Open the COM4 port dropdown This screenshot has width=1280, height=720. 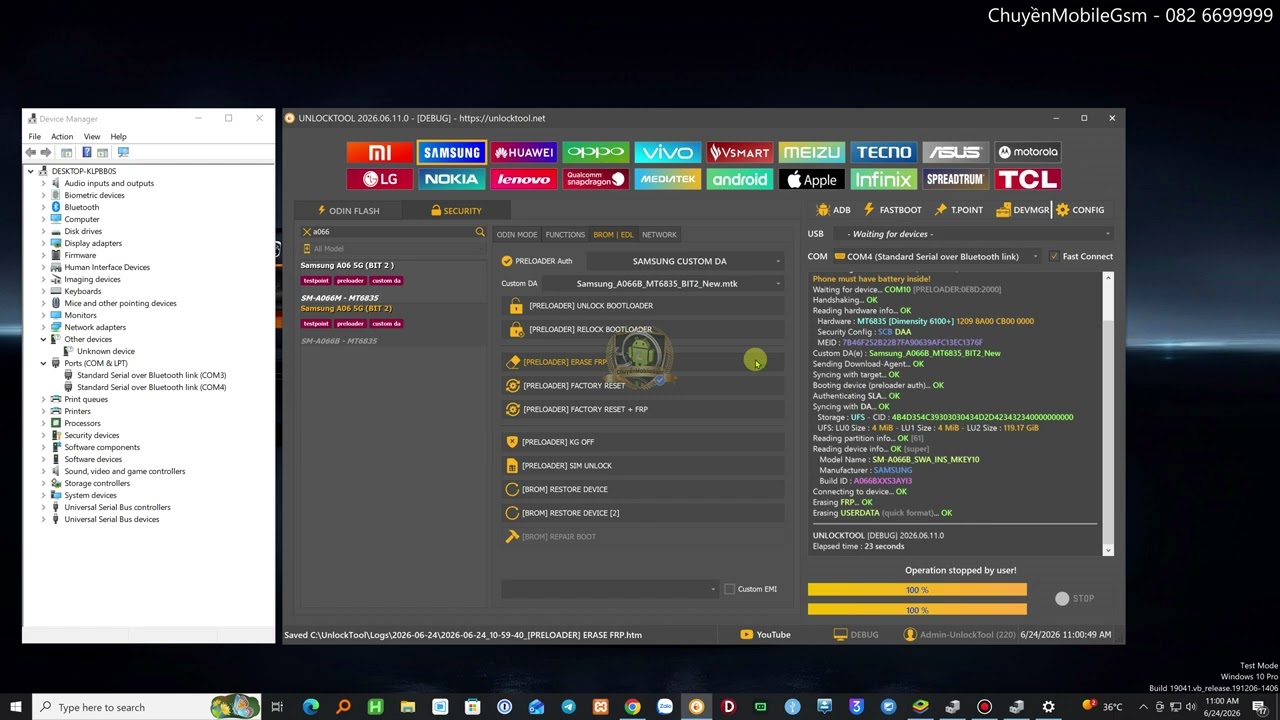click(x=937, y=256)
